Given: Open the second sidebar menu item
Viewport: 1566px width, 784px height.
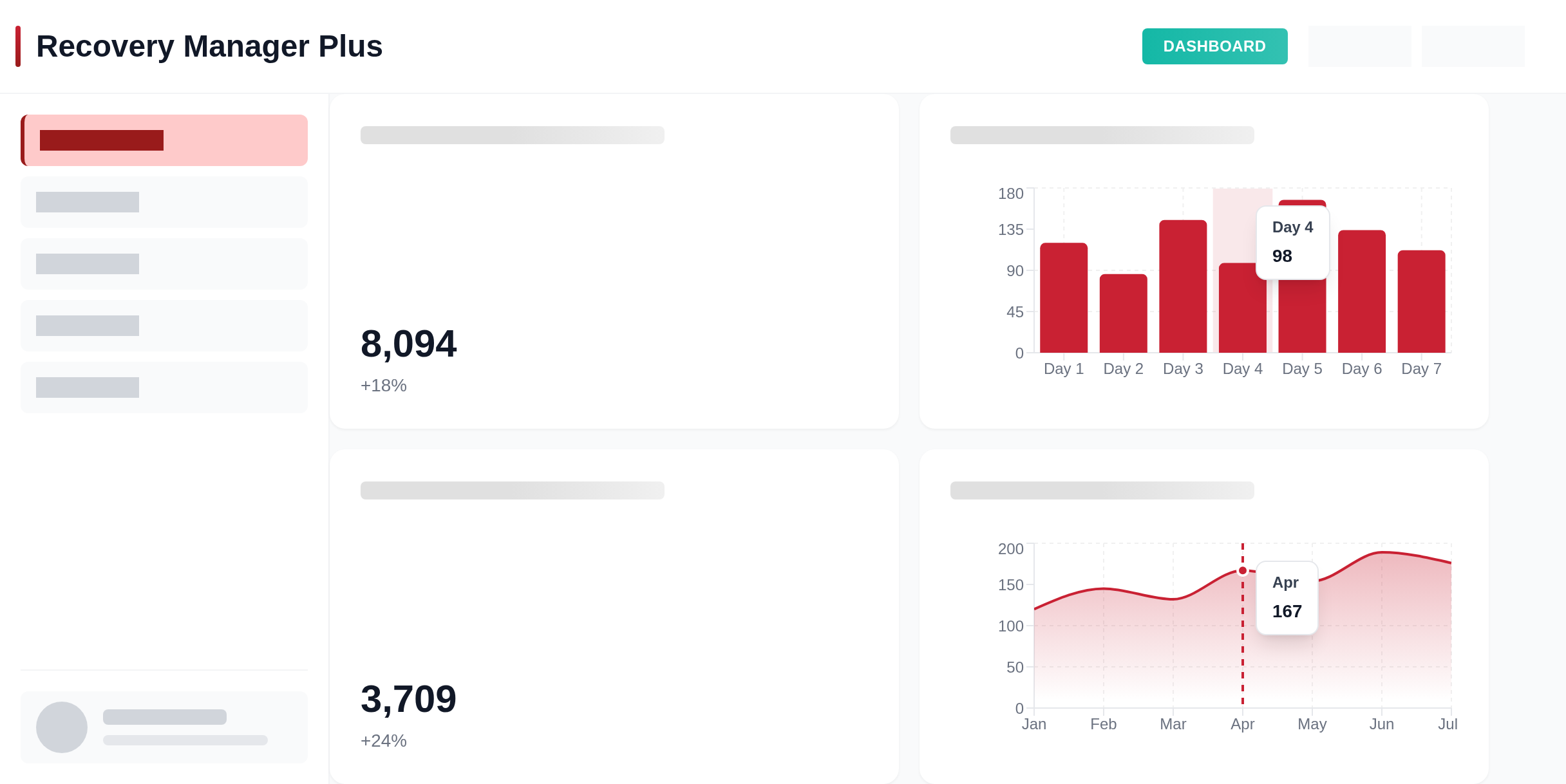Looking at the screenshot, I should (165, 202).
